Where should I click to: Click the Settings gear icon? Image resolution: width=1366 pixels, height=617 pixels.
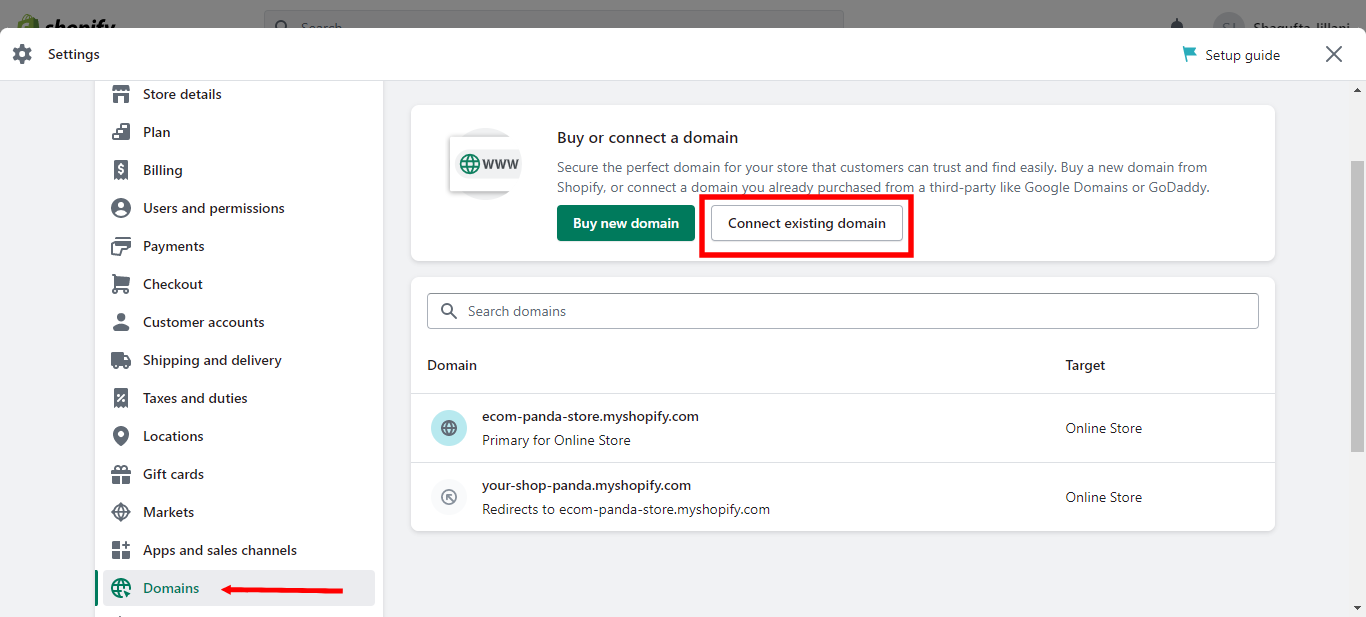[x=22, y=54]
